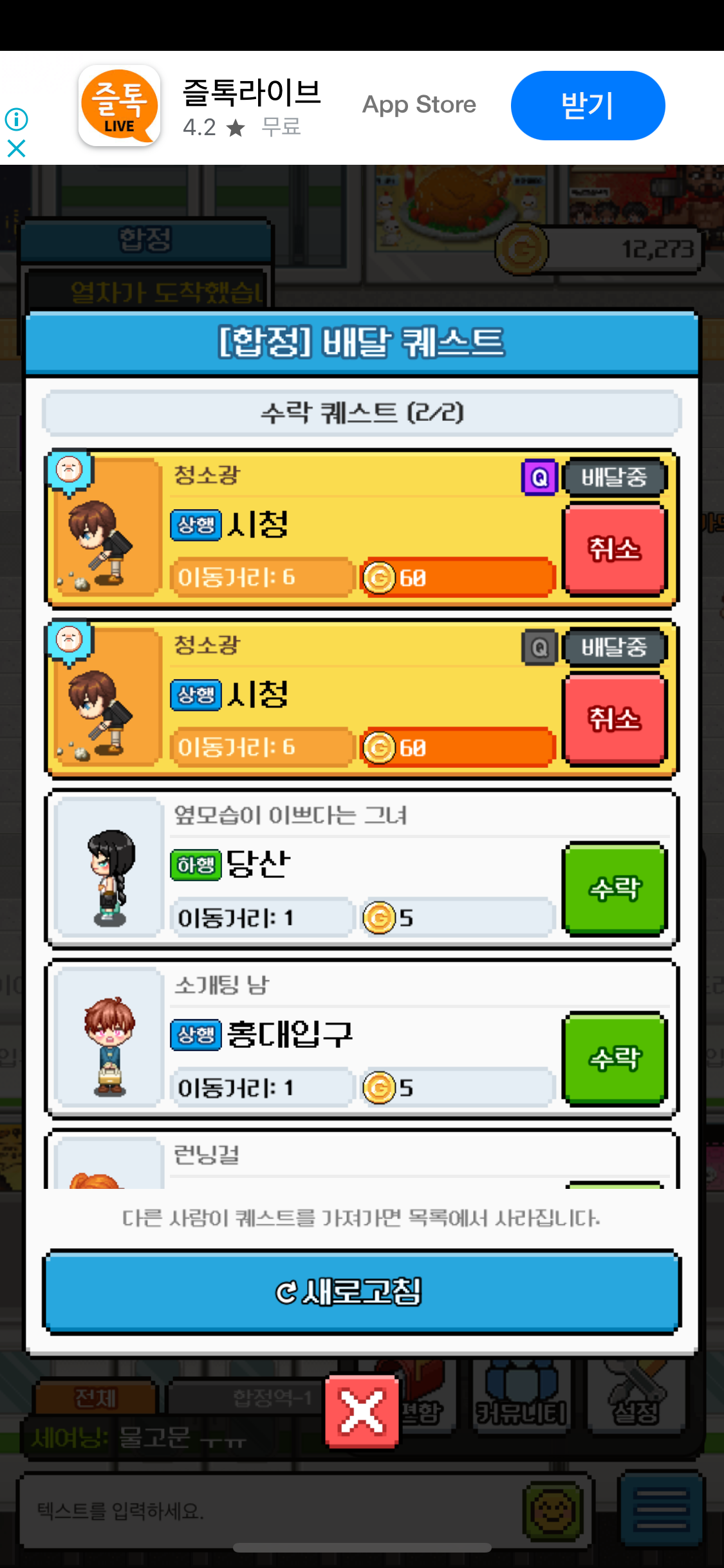Image resolution: width=724 pixels, height=1568 pixels.
Task: Open the emoji smiley picker
Action: 553,1510
